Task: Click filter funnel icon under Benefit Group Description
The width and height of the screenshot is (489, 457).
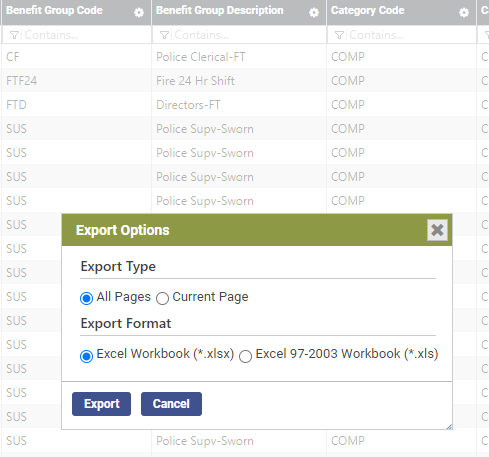Action: coord(164,35)
